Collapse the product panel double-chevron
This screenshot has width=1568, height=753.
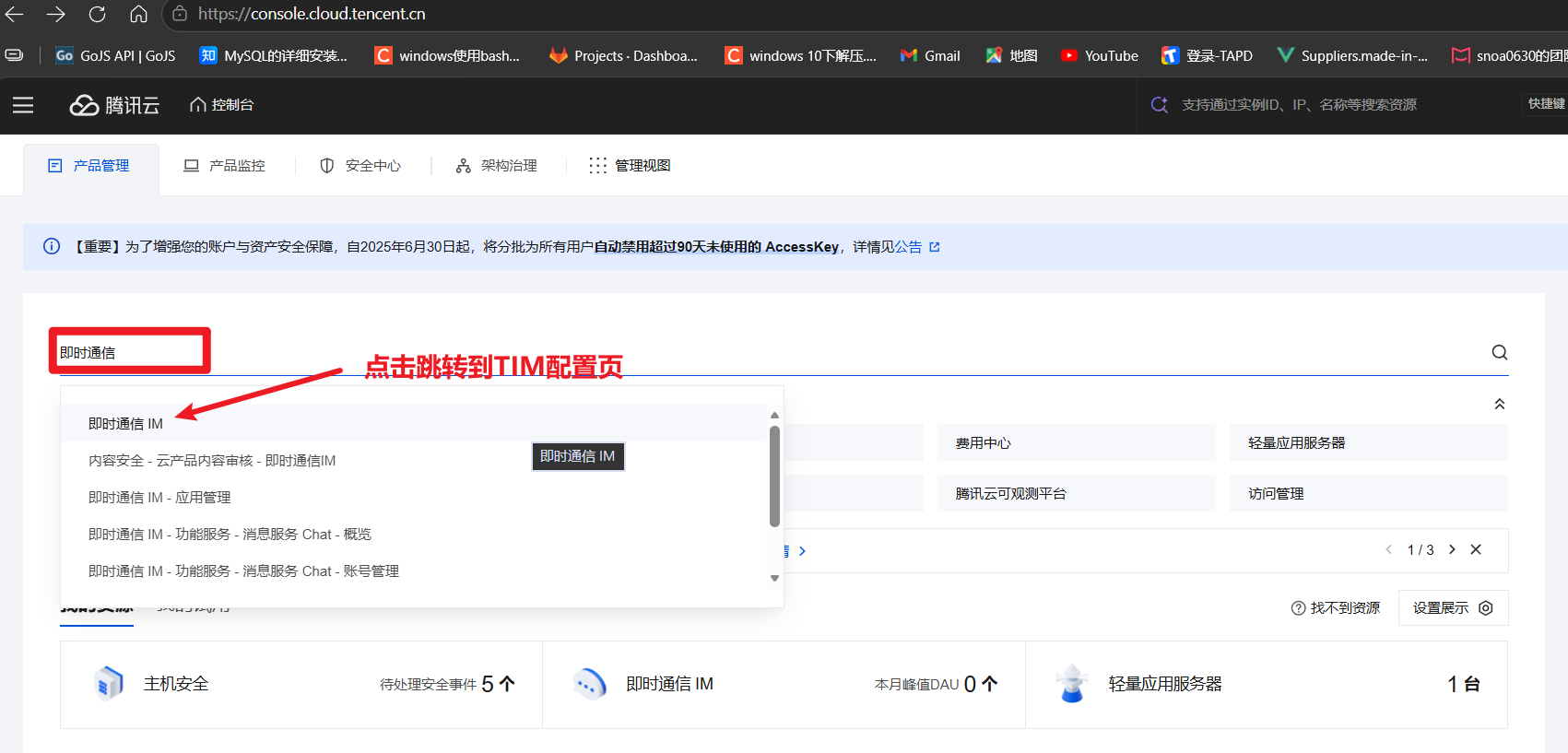1500,404
